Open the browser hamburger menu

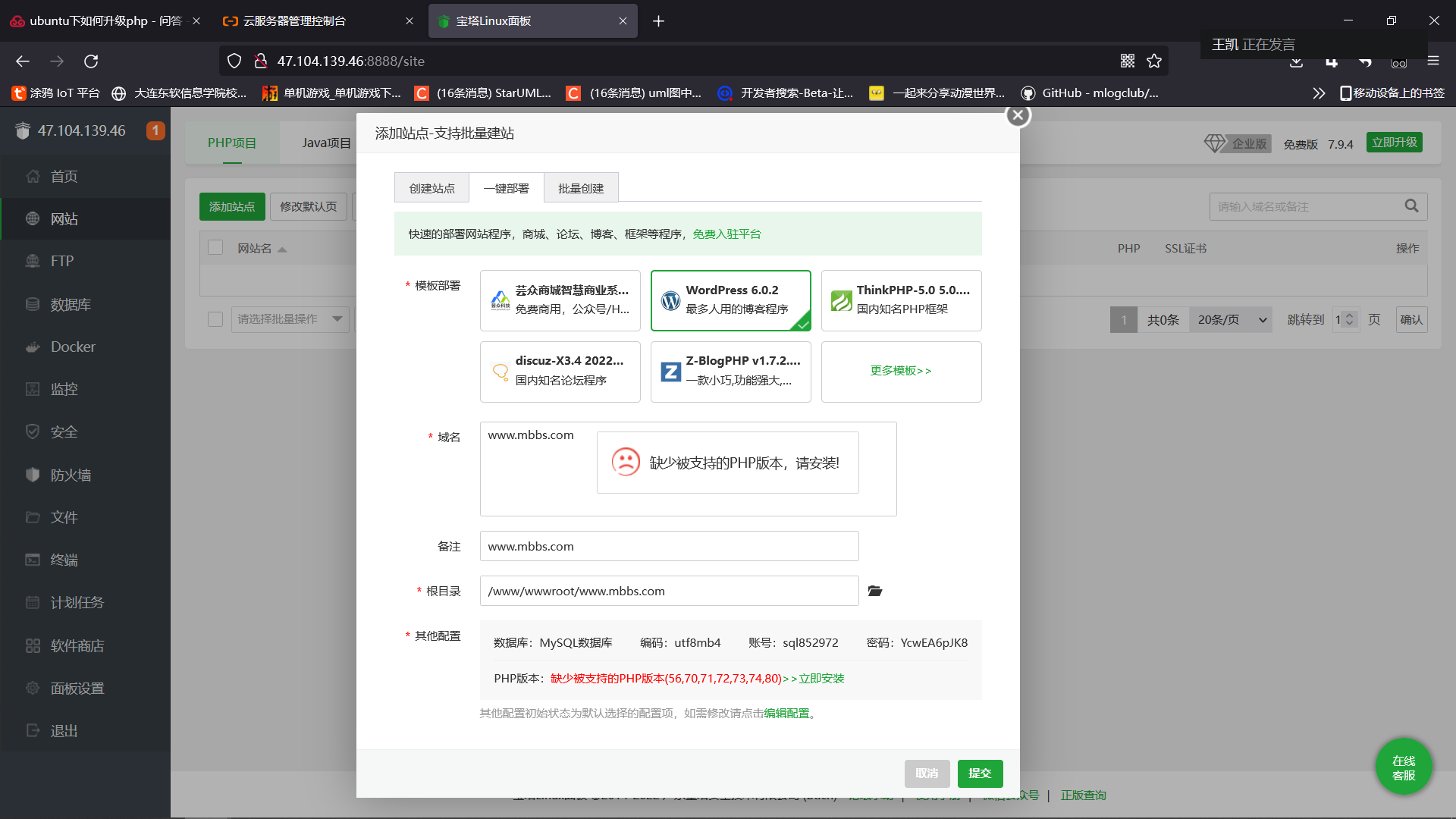point(1433,61)
